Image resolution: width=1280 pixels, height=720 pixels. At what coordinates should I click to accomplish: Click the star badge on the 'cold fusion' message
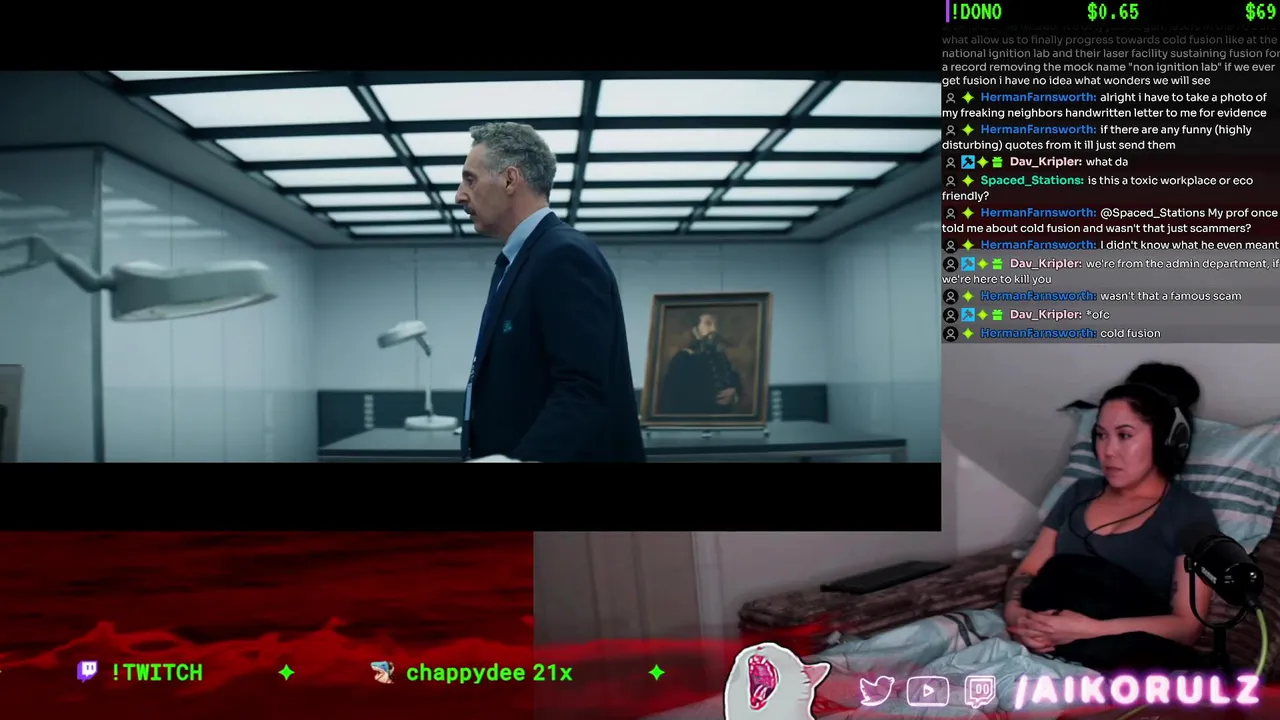pos(967,334)
